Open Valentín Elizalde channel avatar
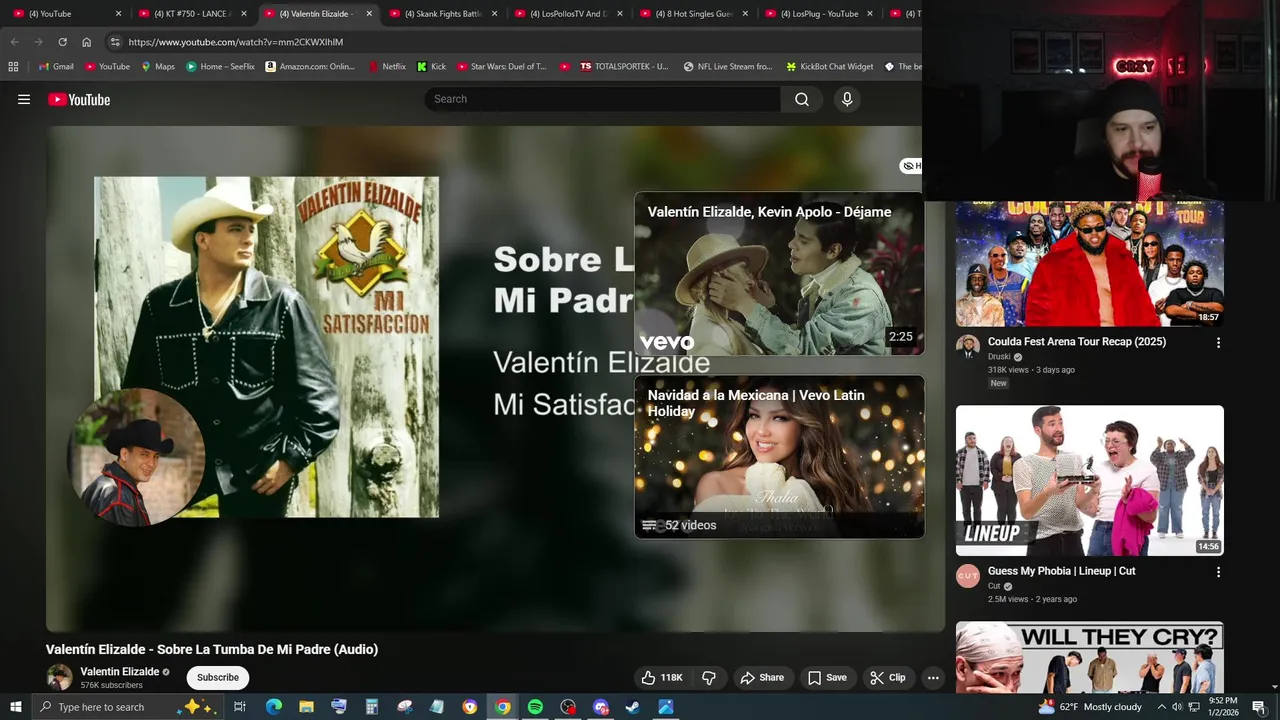1280x720 pixels. (60, 677)
